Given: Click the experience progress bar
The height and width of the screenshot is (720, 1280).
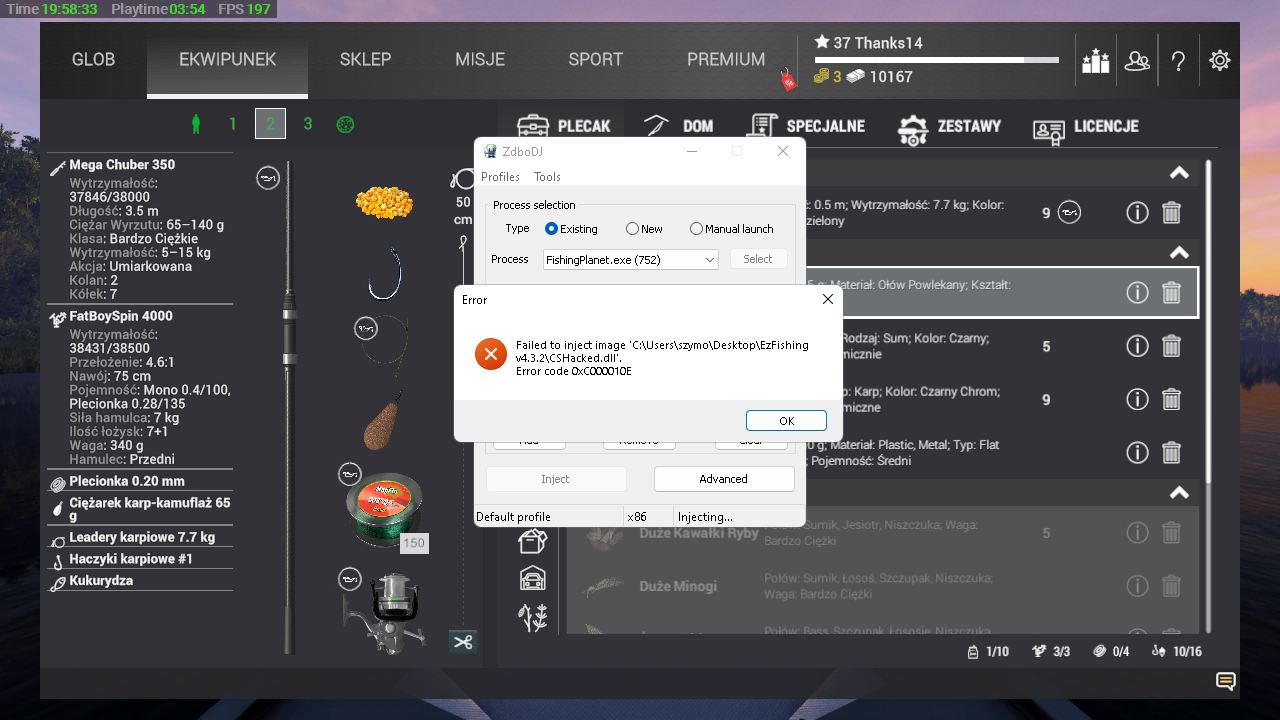Looking at the screenshot, I should 936,60.
